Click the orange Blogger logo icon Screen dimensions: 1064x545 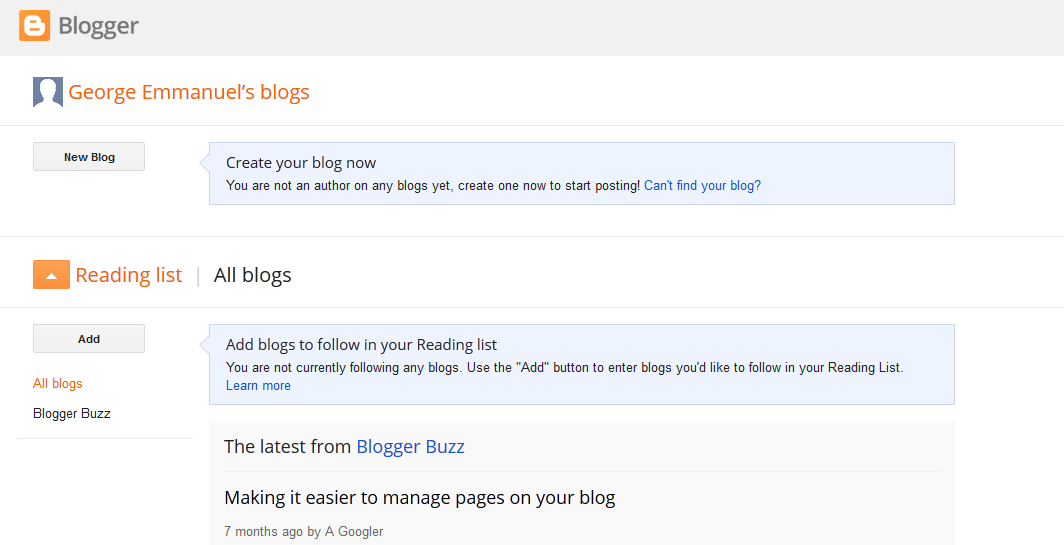(34, 26)
